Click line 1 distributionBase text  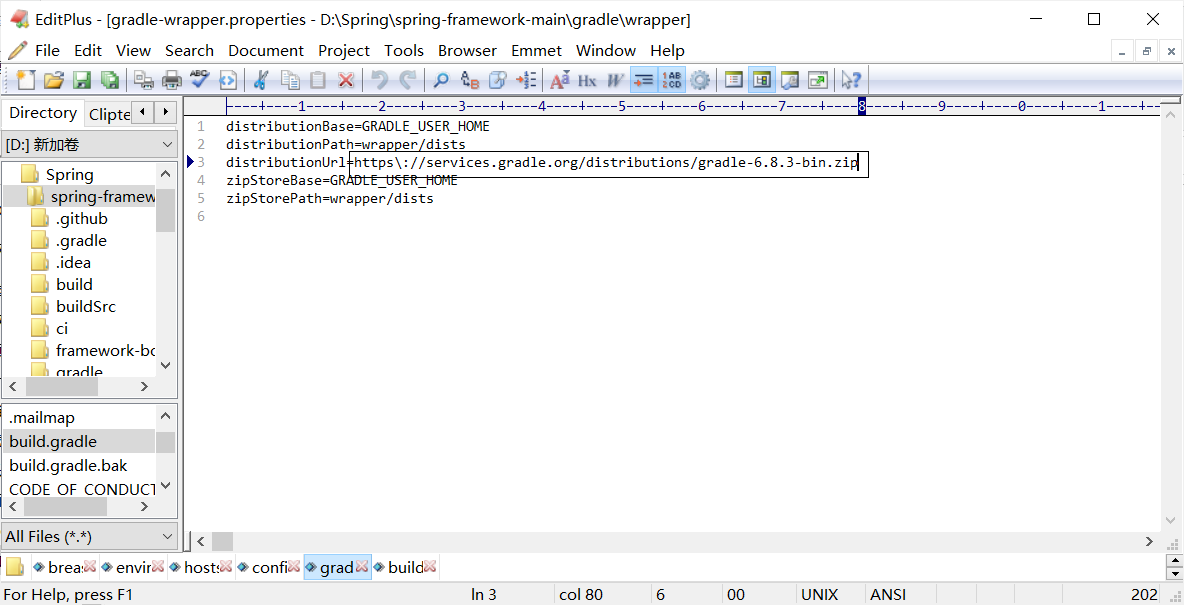[358, 126]
